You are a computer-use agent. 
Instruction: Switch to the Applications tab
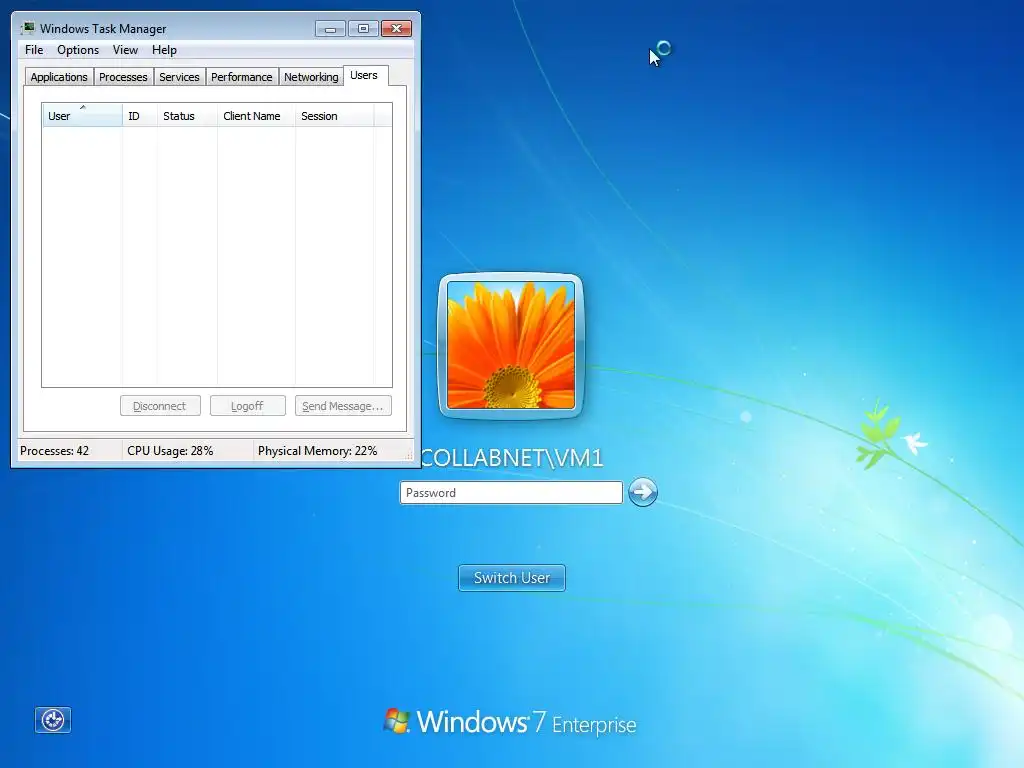[59, 77]
